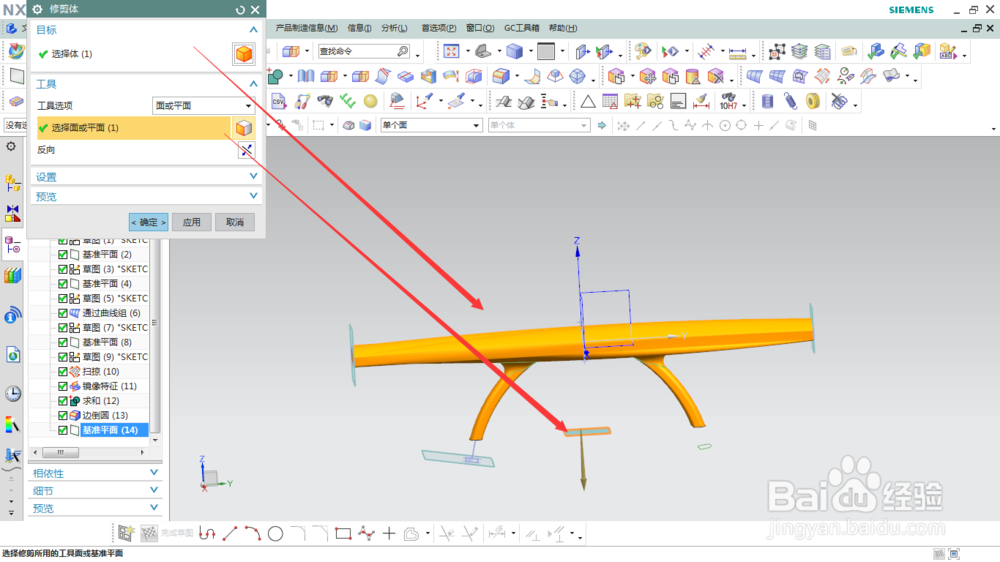Click the 查找命令 search field
The width and height of the screenshot is (1000, 562).
(364, 51)
